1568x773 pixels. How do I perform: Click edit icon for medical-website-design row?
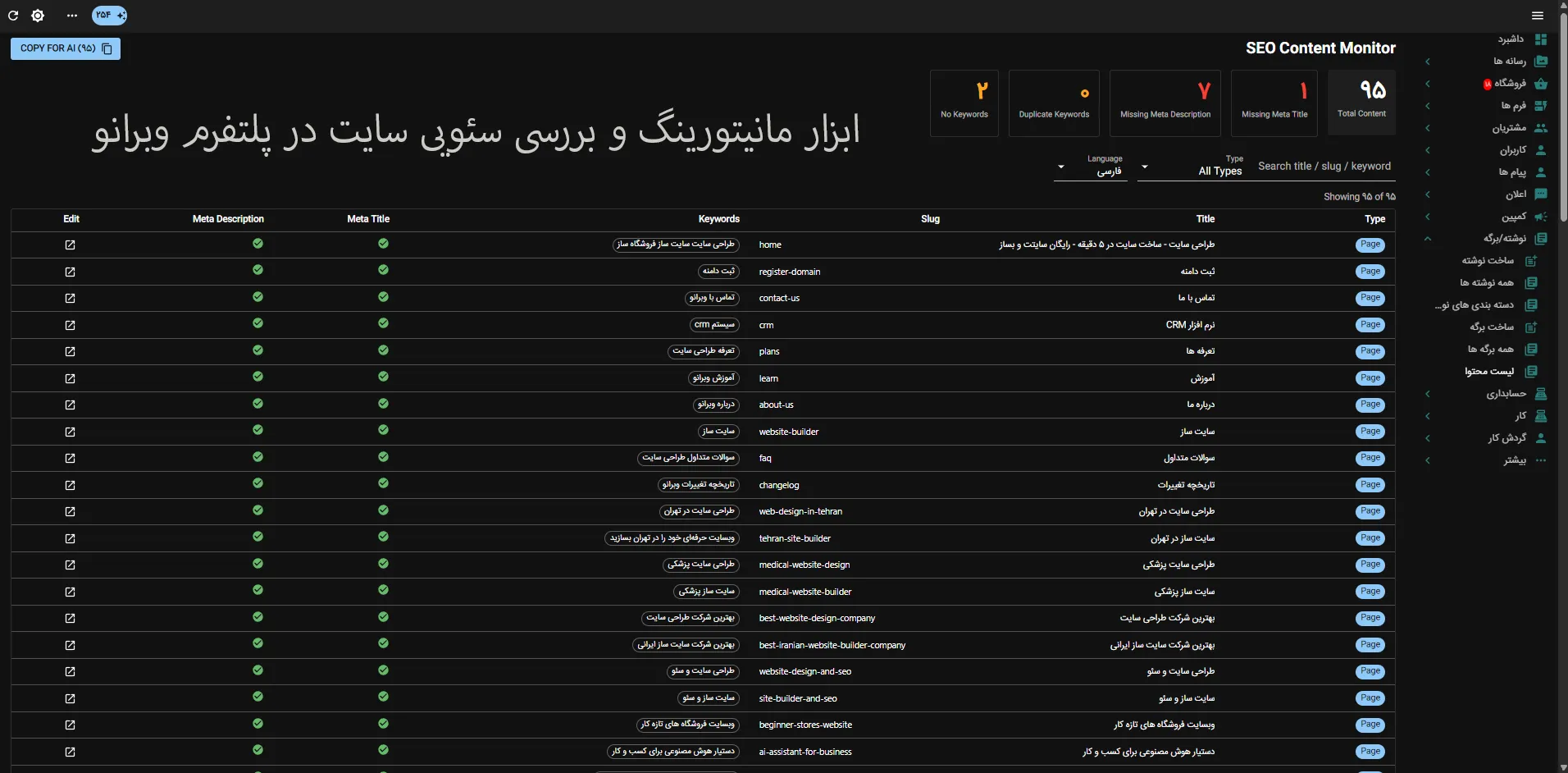70,565
